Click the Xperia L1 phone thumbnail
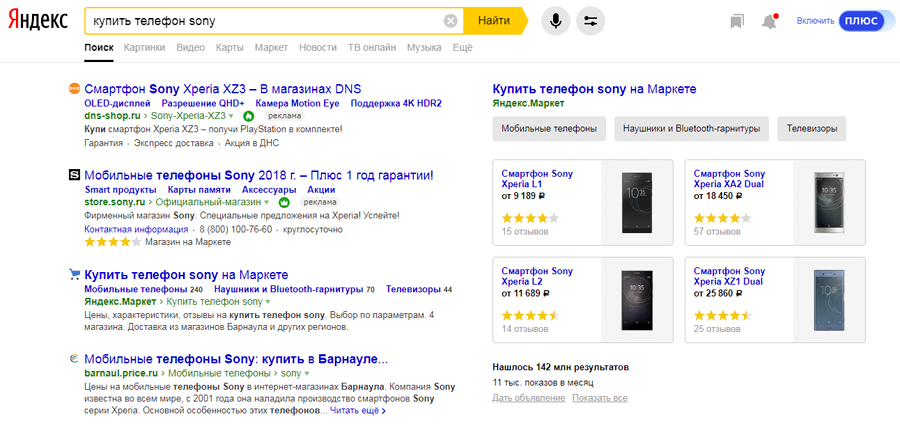The height and width of the screenshot is (428, 900). [637, 203]
